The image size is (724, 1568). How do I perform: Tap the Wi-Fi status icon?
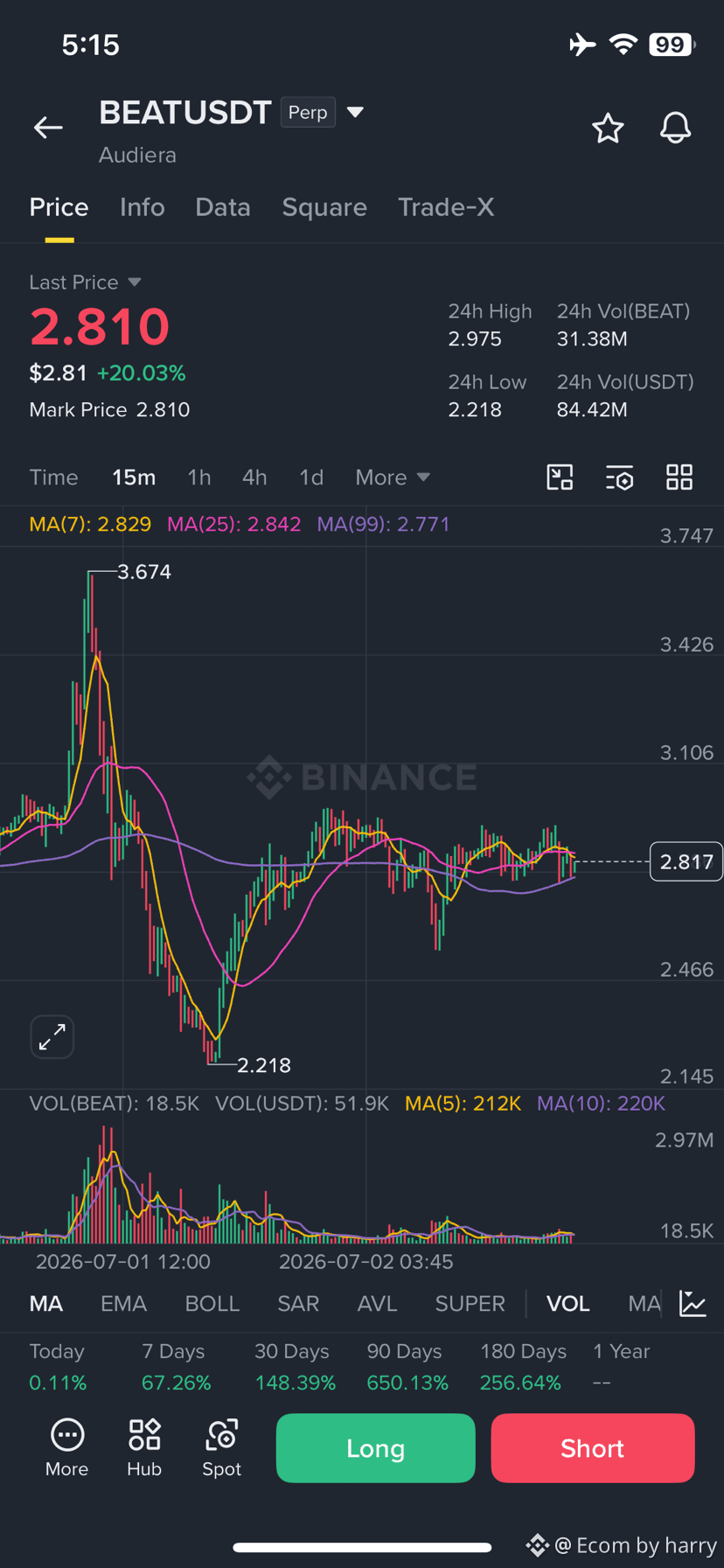[x=623, y=45]
